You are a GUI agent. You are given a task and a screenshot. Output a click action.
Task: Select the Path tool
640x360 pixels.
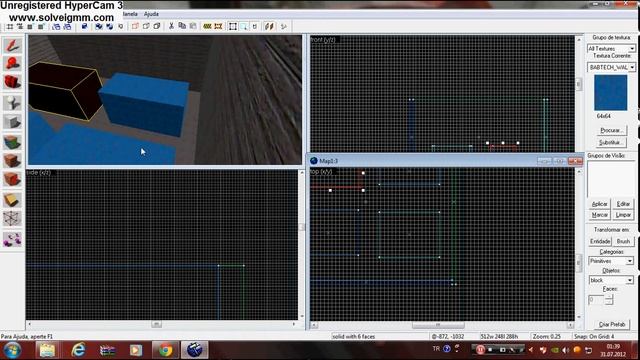(12, 239)
